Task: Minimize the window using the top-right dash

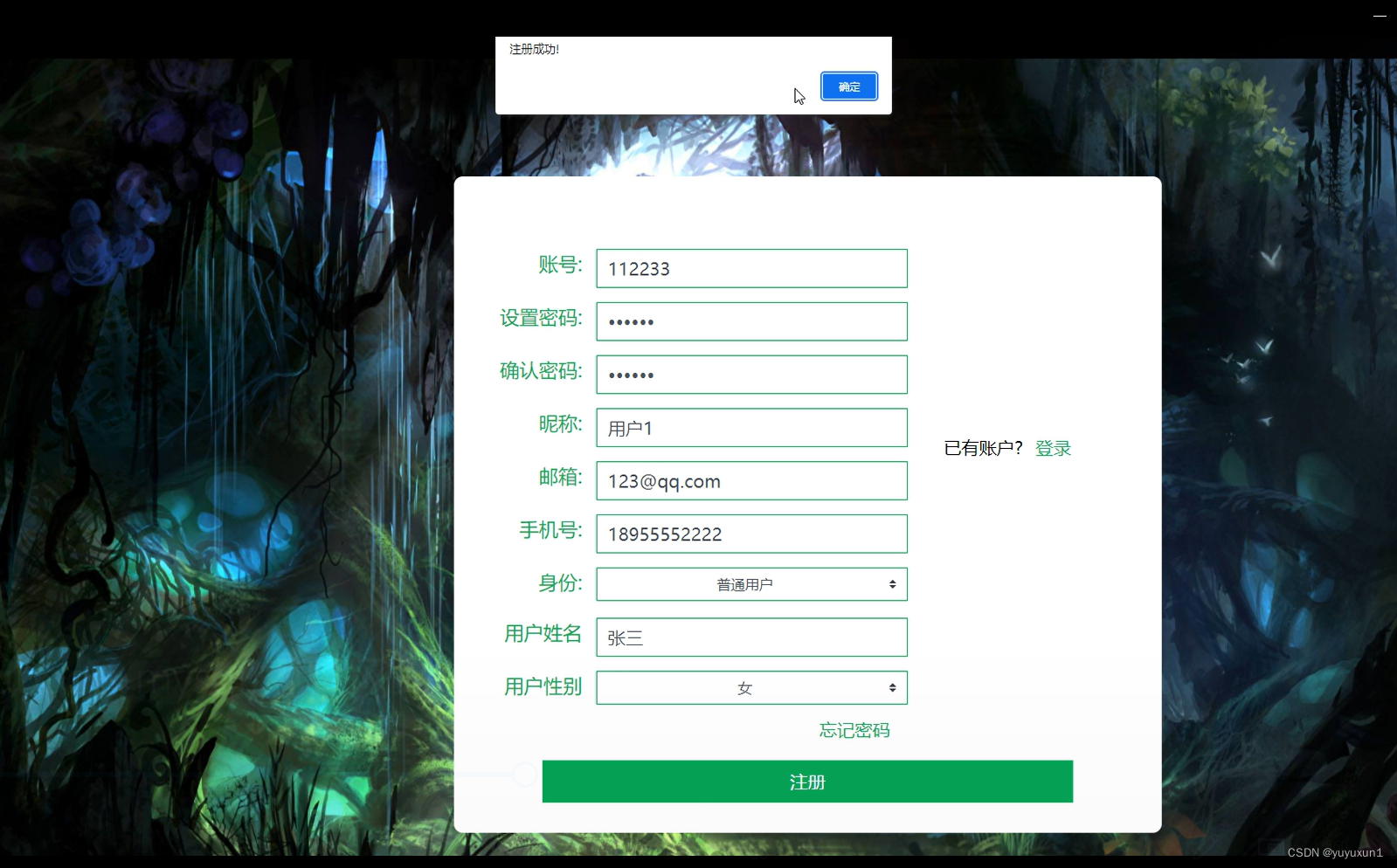Action: [x=1380, y=16]
